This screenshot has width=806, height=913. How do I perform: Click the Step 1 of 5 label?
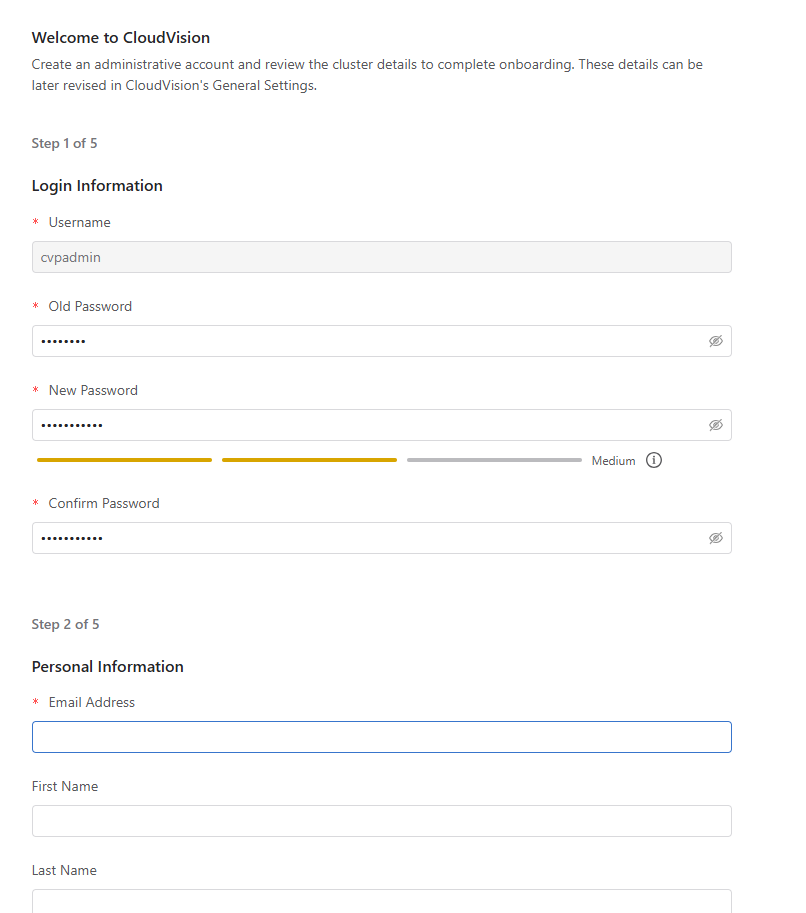coord(64,143)
